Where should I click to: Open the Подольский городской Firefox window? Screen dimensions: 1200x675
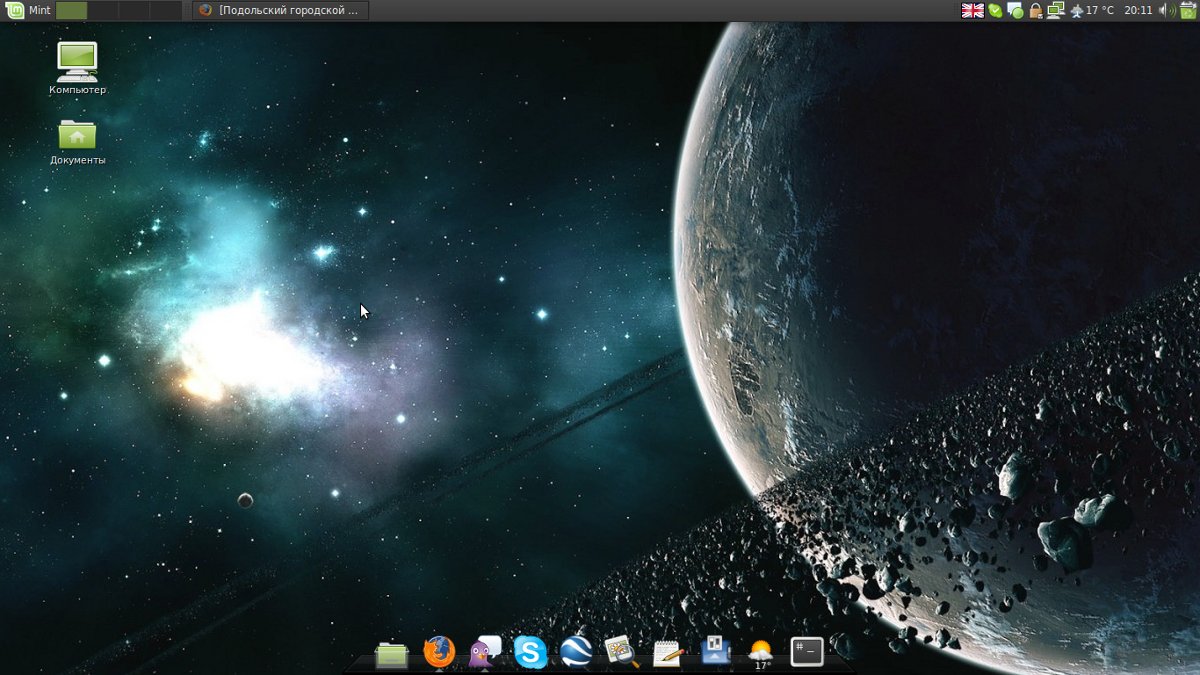click(x=280, y=11)
